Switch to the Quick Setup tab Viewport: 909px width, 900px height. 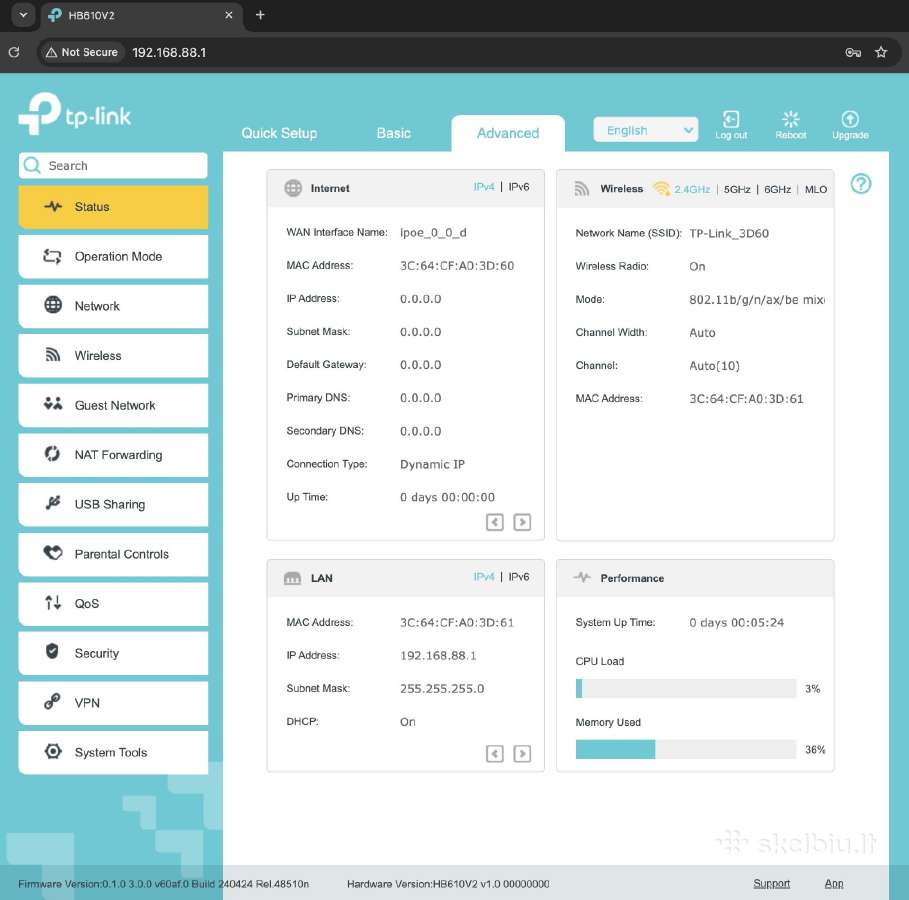click(279, 133)
